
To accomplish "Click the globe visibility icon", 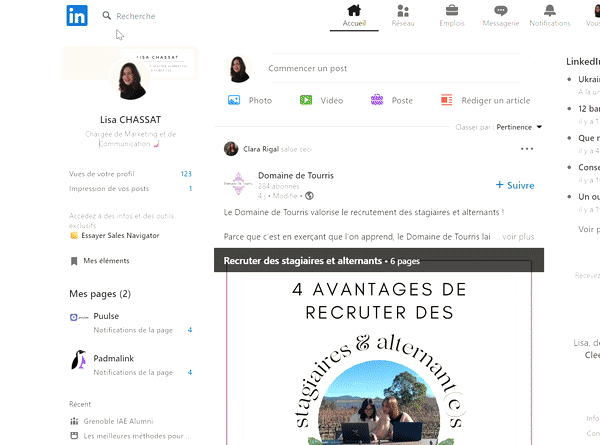I will tap(309, 196).
